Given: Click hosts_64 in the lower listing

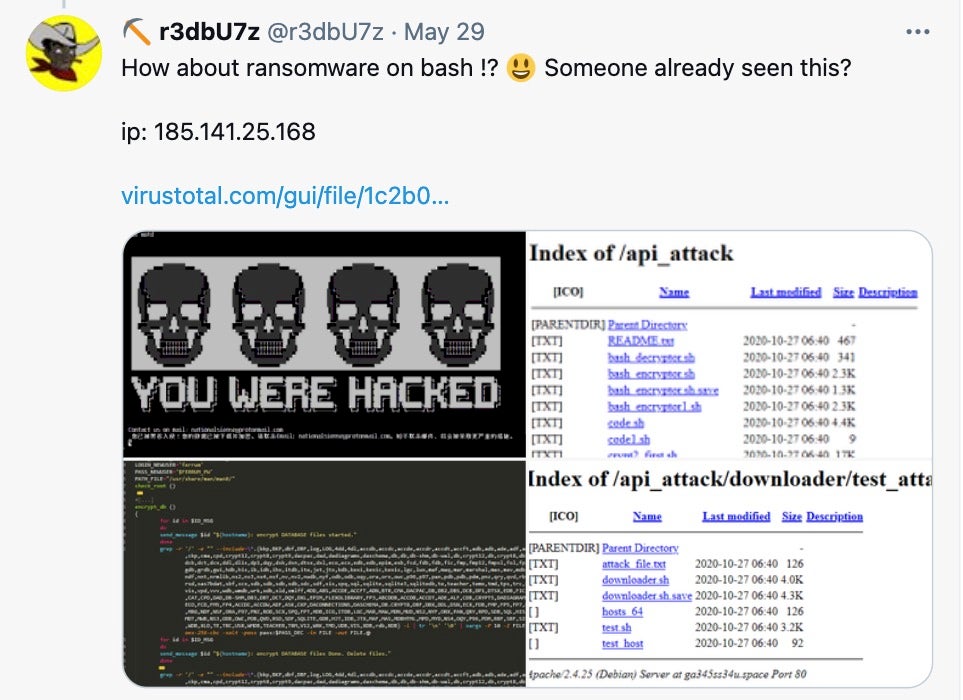Looking at the screenshot, I should [622, 612].
